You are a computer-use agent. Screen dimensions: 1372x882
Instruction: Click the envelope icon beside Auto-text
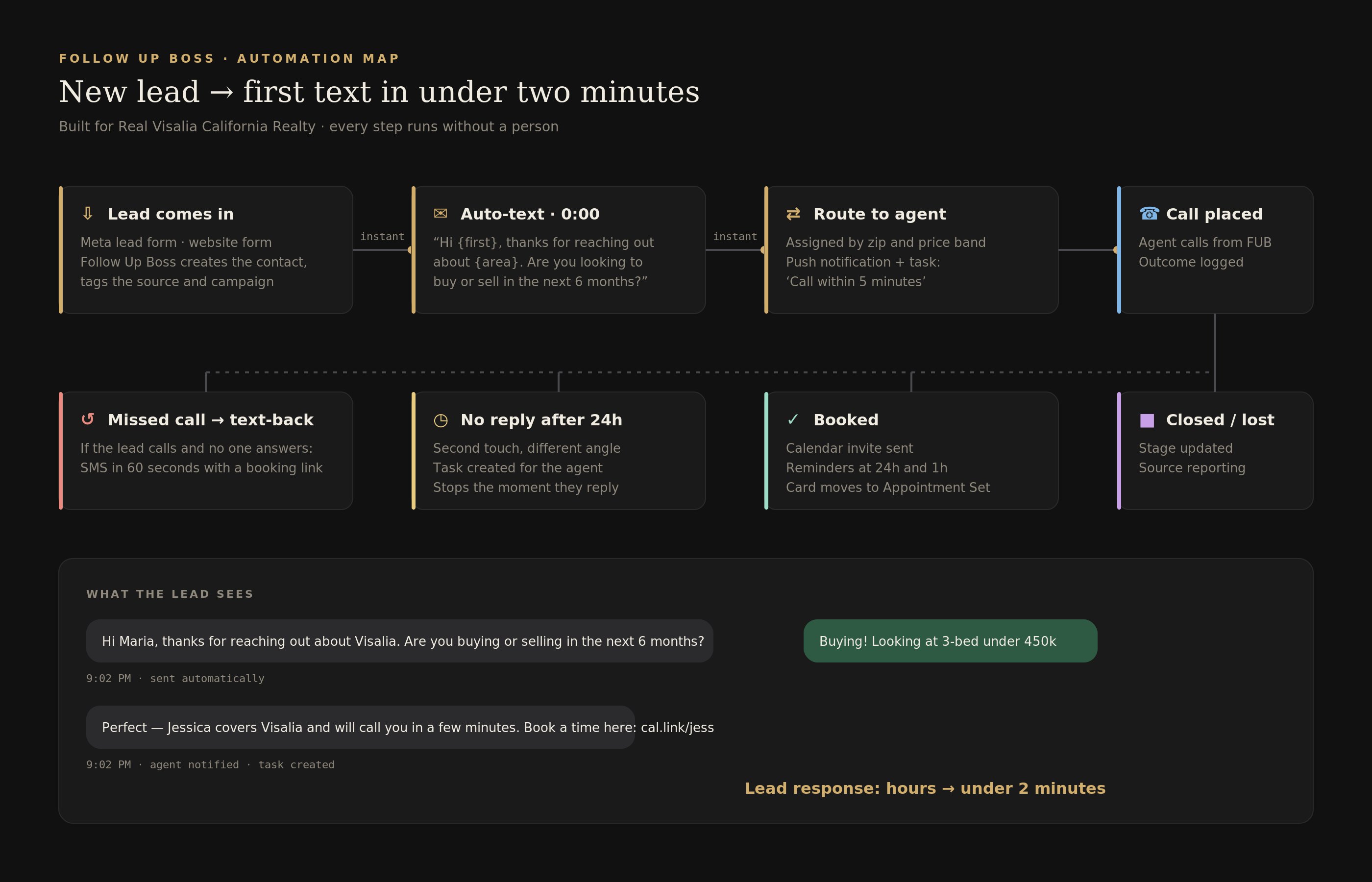click(x=441, y=214)
